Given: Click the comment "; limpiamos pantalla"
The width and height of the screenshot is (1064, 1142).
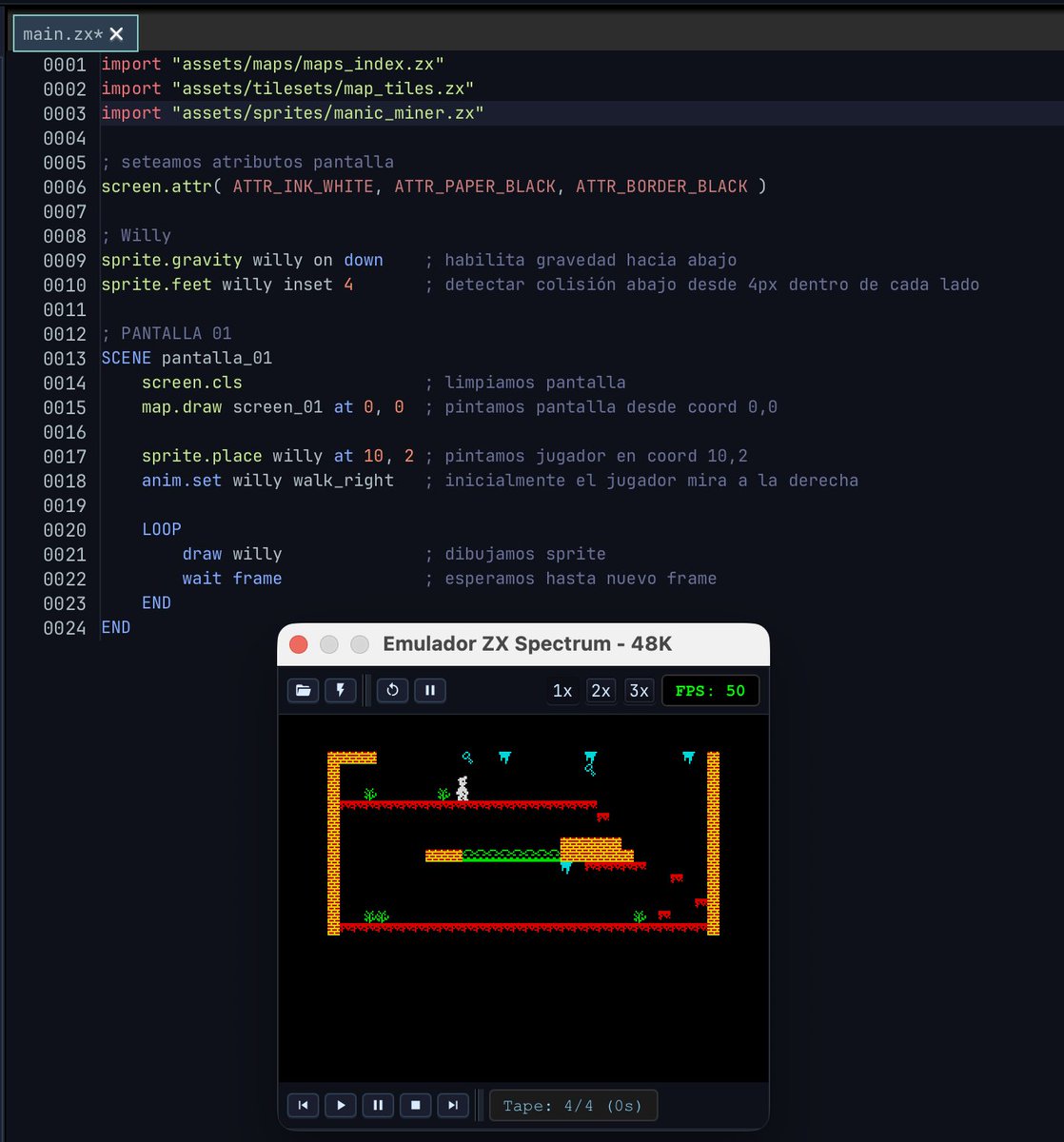Looking at the screenshot, I should coord(525,383).
